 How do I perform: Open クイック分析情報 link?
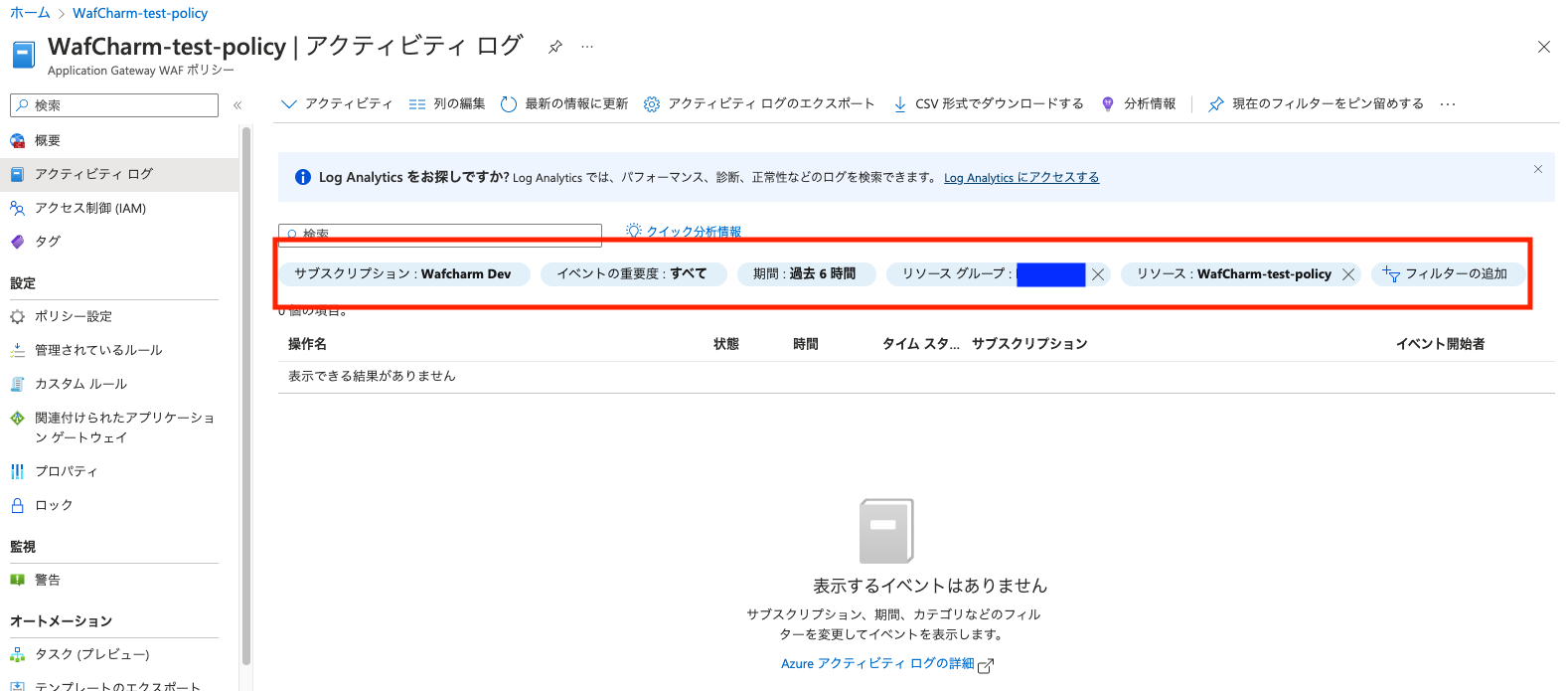[684, 231]
